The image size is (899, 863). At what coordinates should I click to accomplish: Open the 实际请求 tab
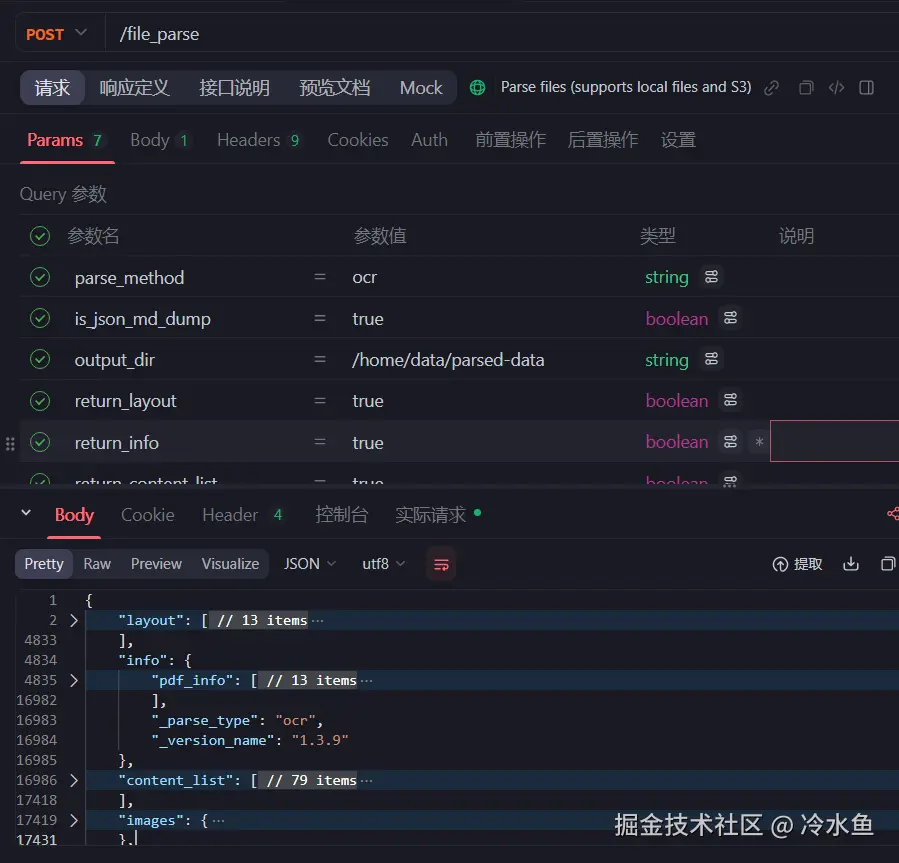(430, 515)
